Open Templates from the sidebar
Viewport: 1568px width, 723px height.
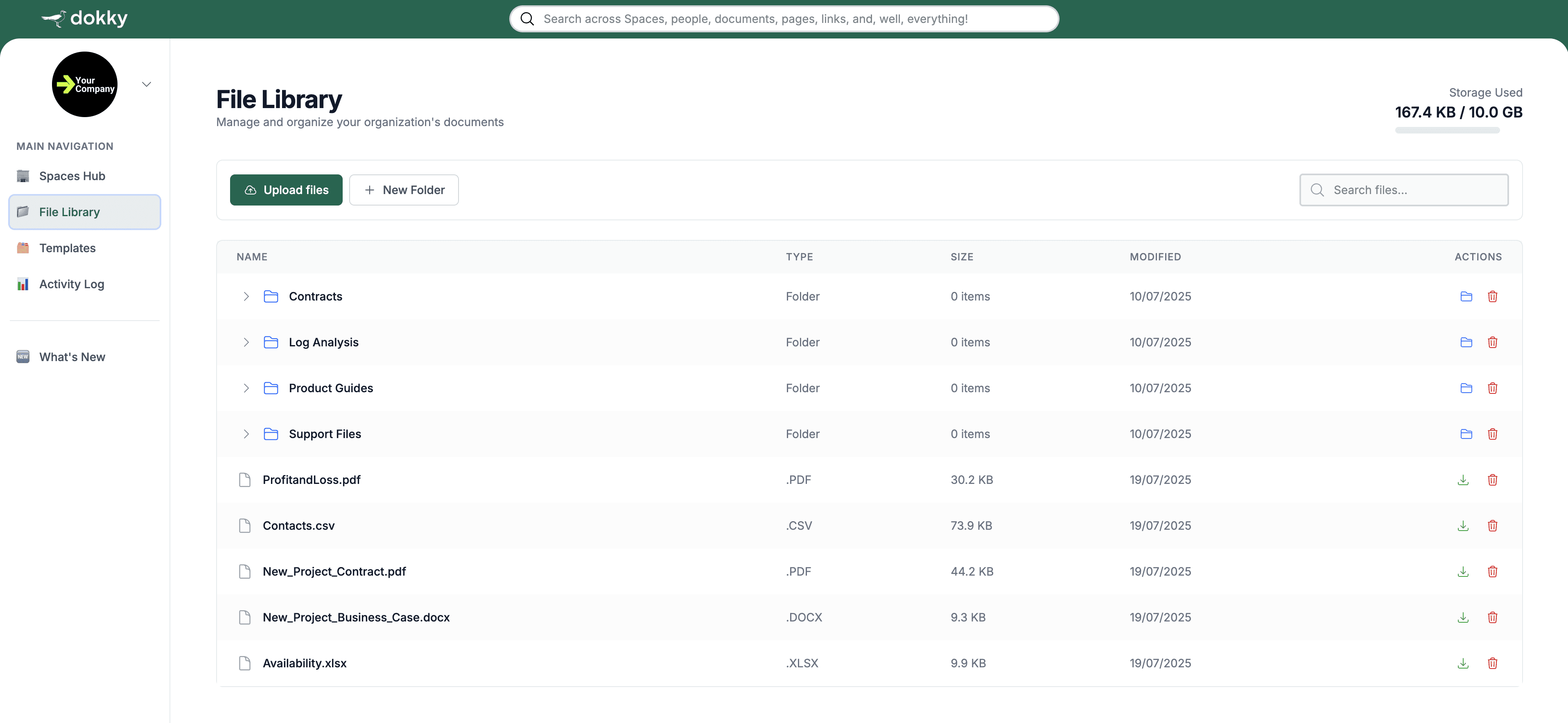click(x=67, y=249)
